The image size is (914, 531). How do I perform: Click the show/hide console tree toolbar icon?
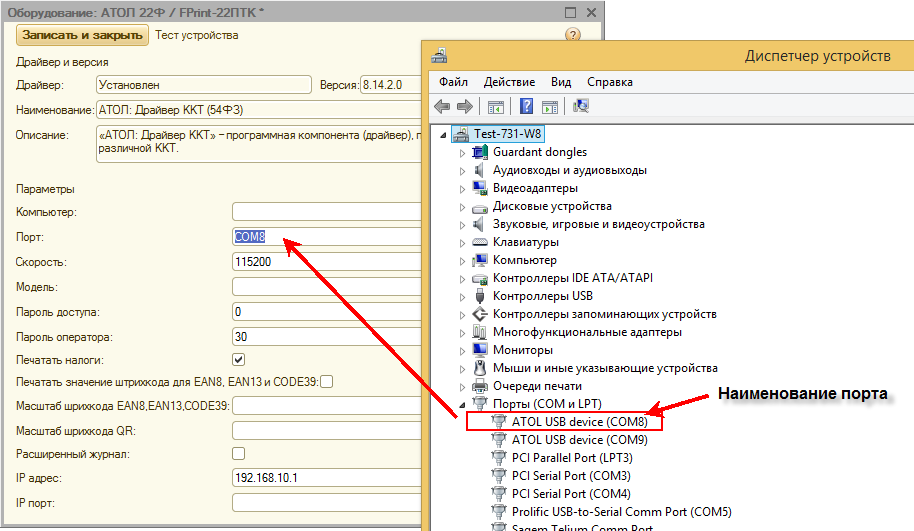click(x=495, y=106)
